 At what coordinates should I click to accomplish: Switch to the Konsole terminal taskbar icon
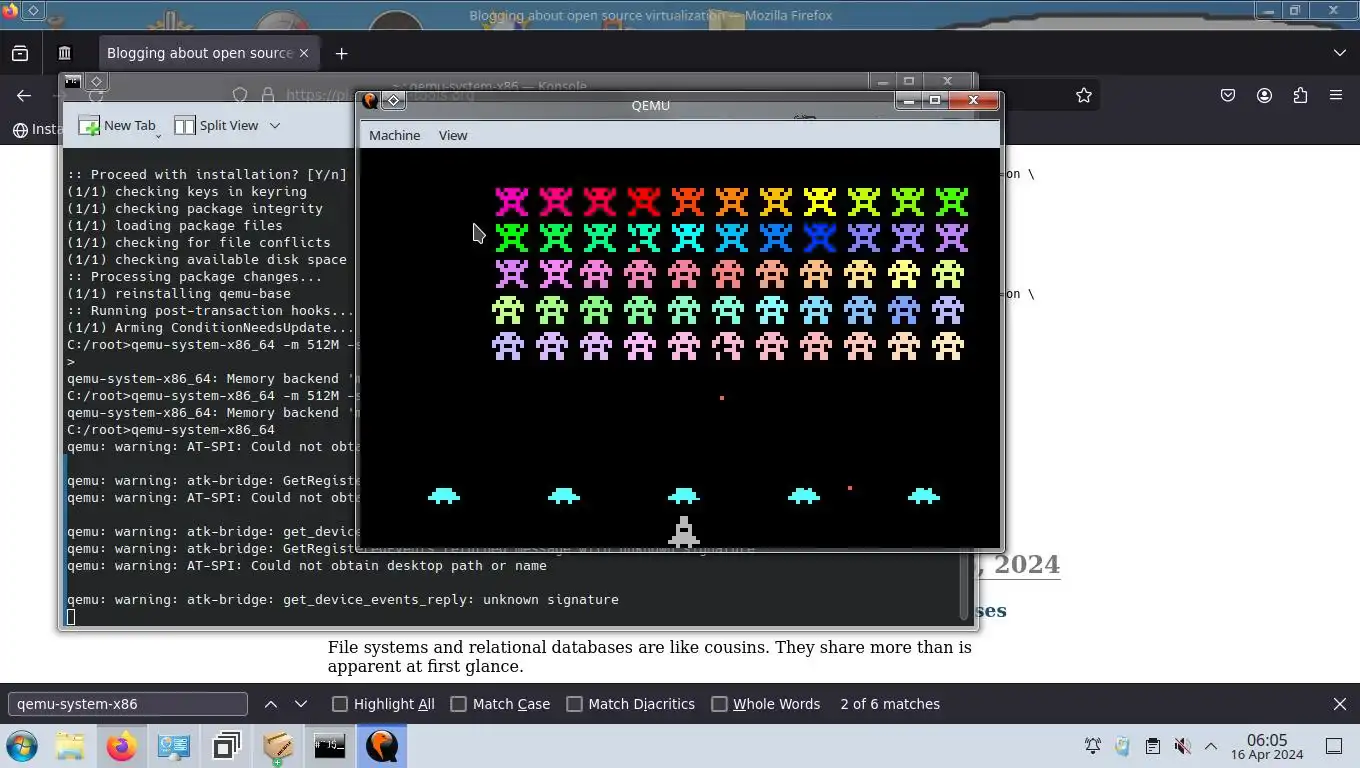click(330, 746)
